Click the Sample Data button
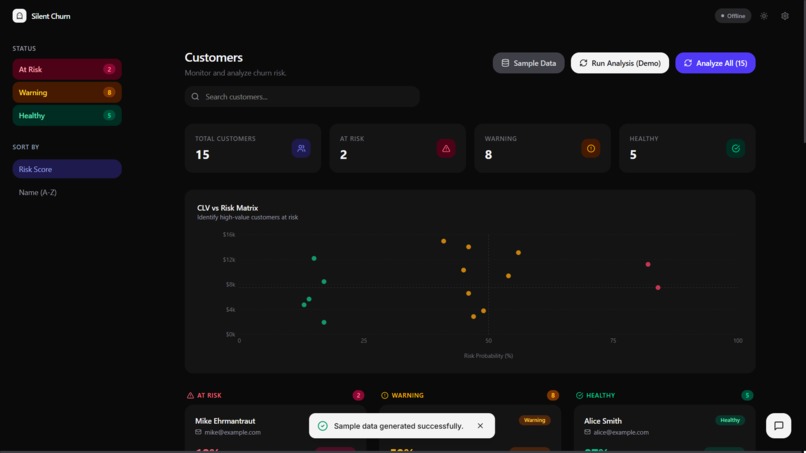 528,63
